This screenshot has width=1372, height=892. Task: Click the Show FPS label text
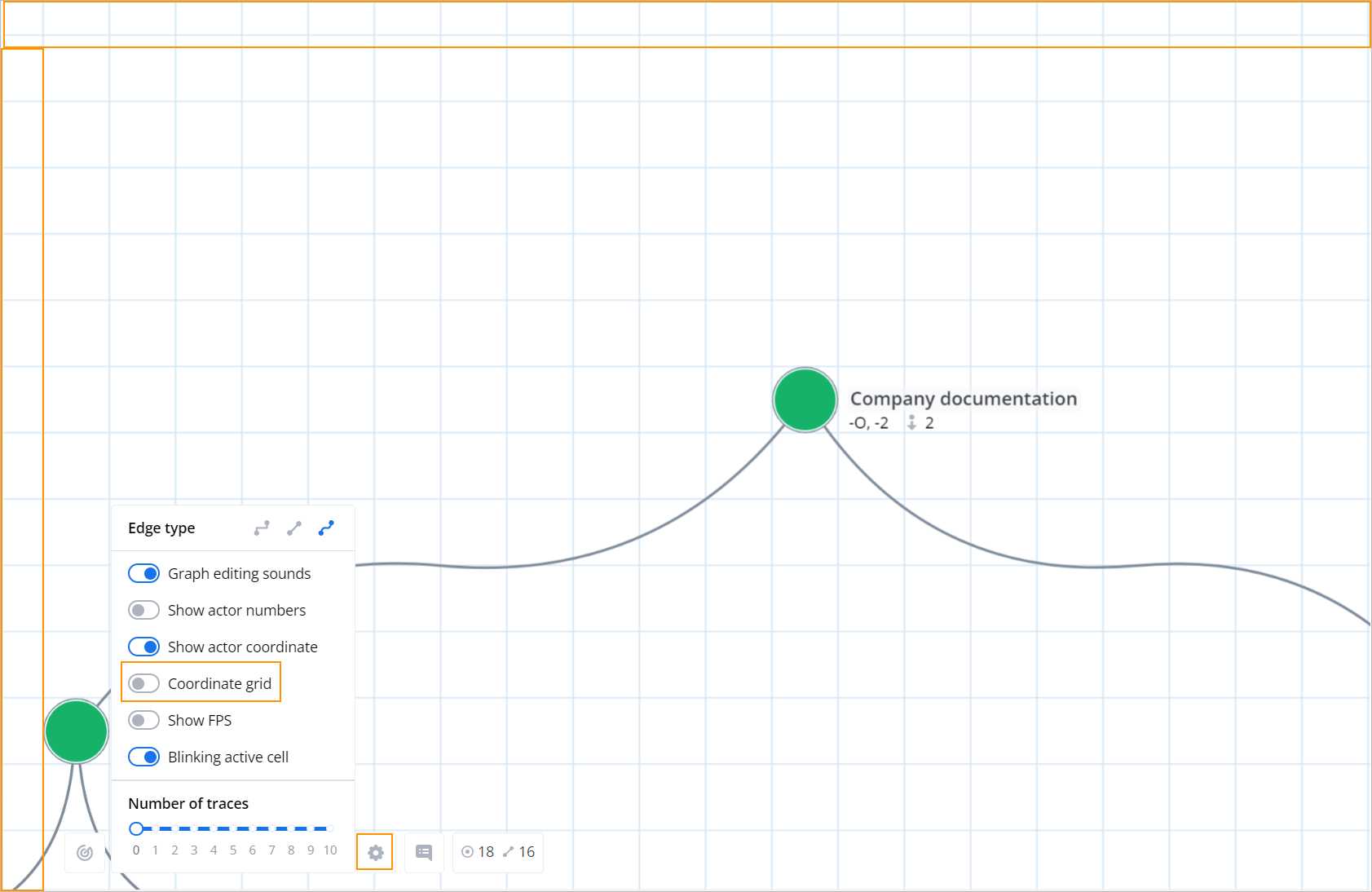point(200,721)
